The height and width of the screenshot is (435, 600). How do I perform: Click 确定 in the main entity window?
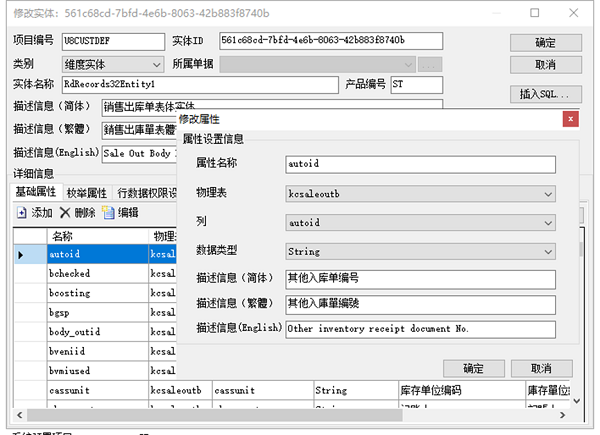pyautogui.click(x=546, y=42)
